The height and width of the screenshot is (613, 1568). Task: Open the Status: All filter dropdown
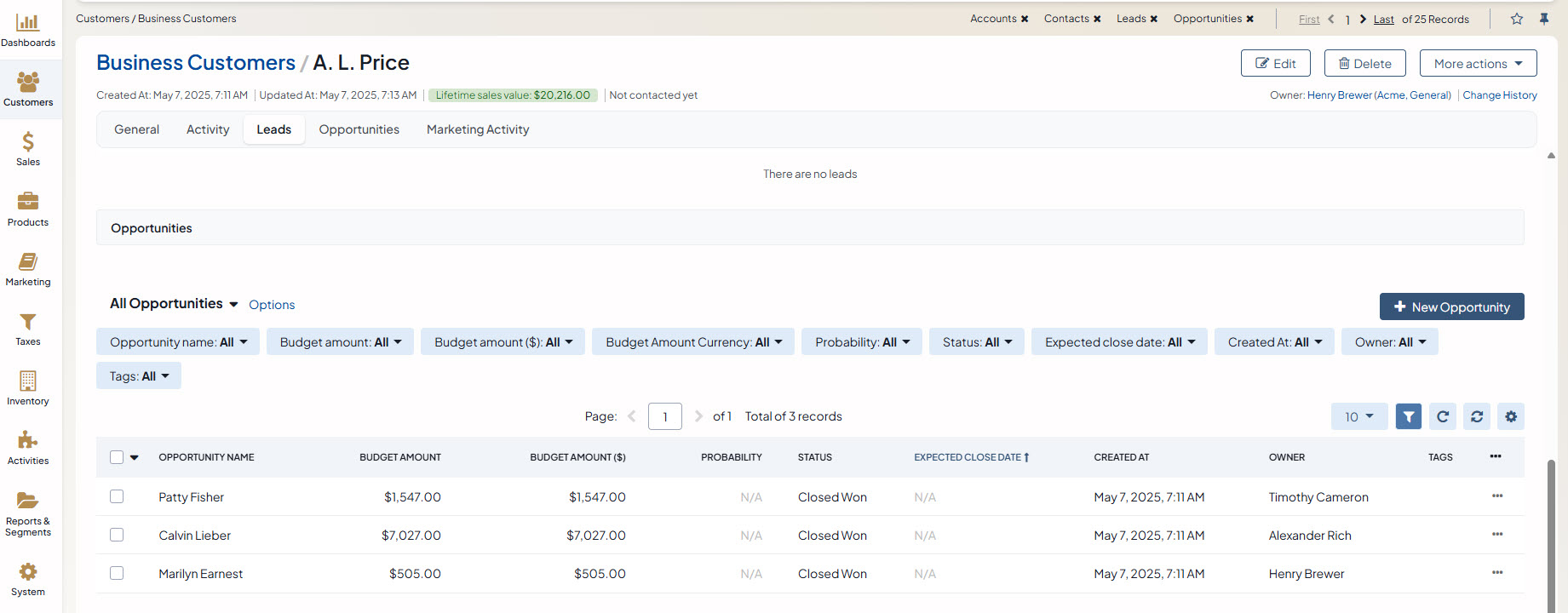click(976, 342)
